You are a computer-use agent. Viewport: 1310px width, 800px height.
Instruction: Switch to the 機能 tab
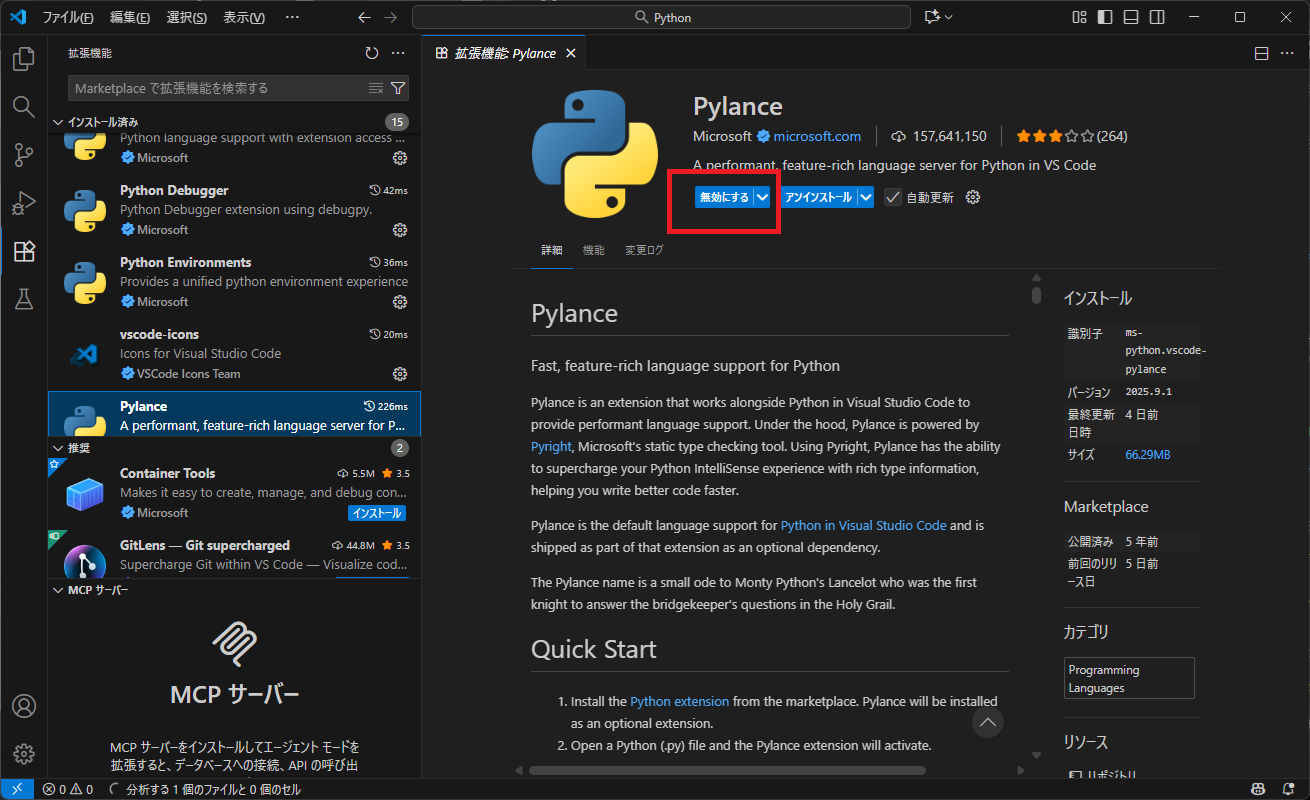click(x=593, y=249)
